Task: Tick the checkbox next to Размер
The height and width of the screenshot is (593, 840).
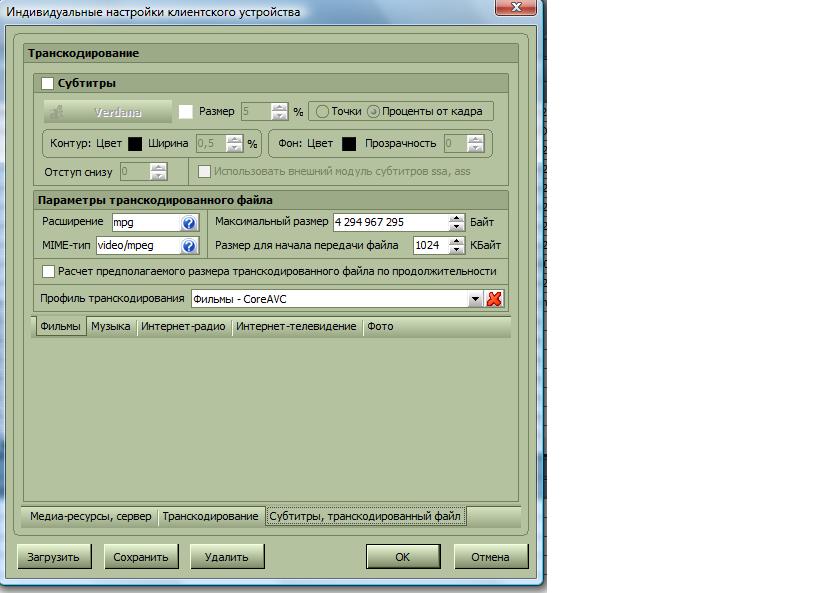Action: [185, 111]
